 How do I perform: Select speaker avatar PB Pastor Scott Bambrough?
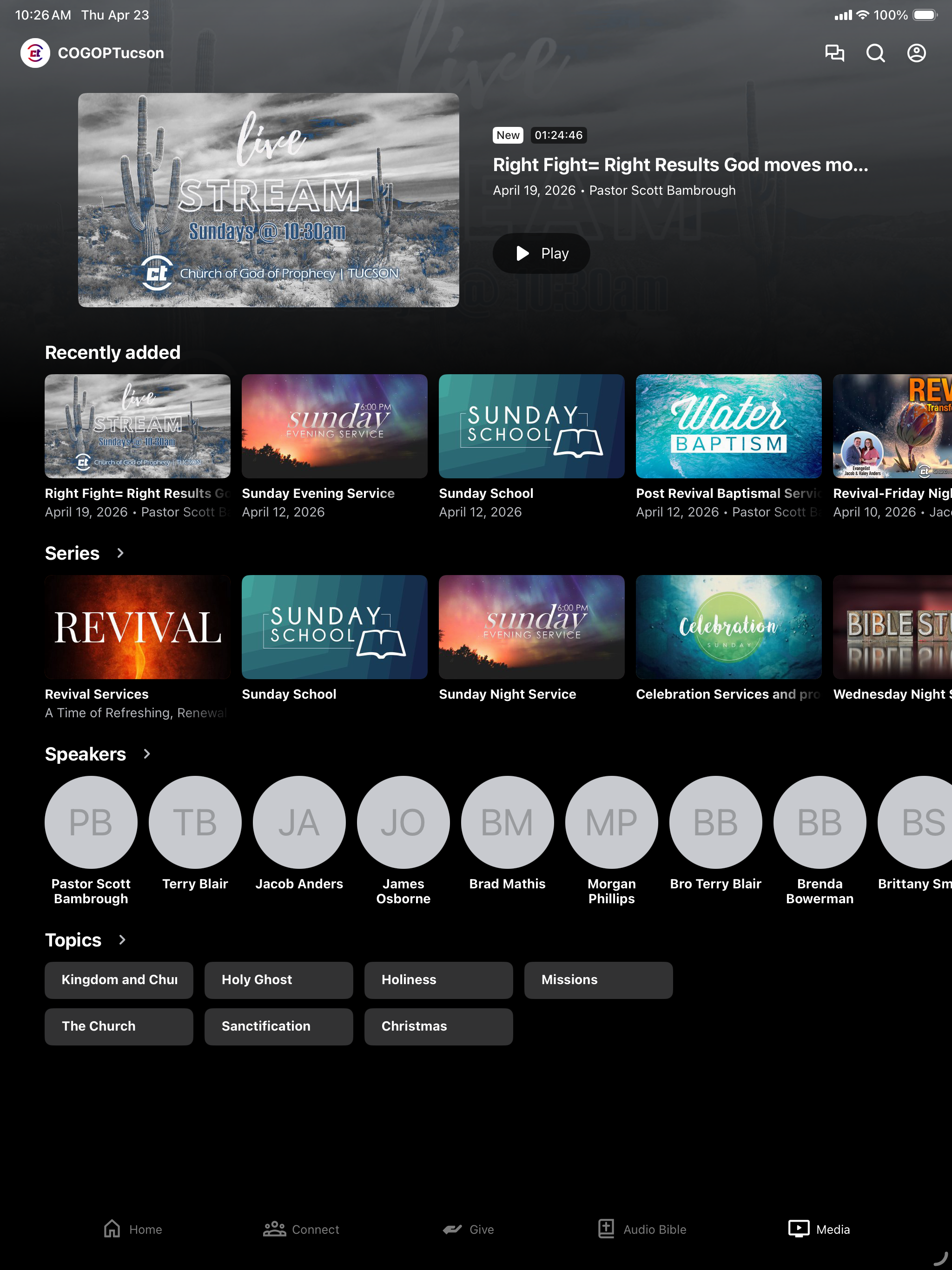pyautogui.click(x=91, y=822)
